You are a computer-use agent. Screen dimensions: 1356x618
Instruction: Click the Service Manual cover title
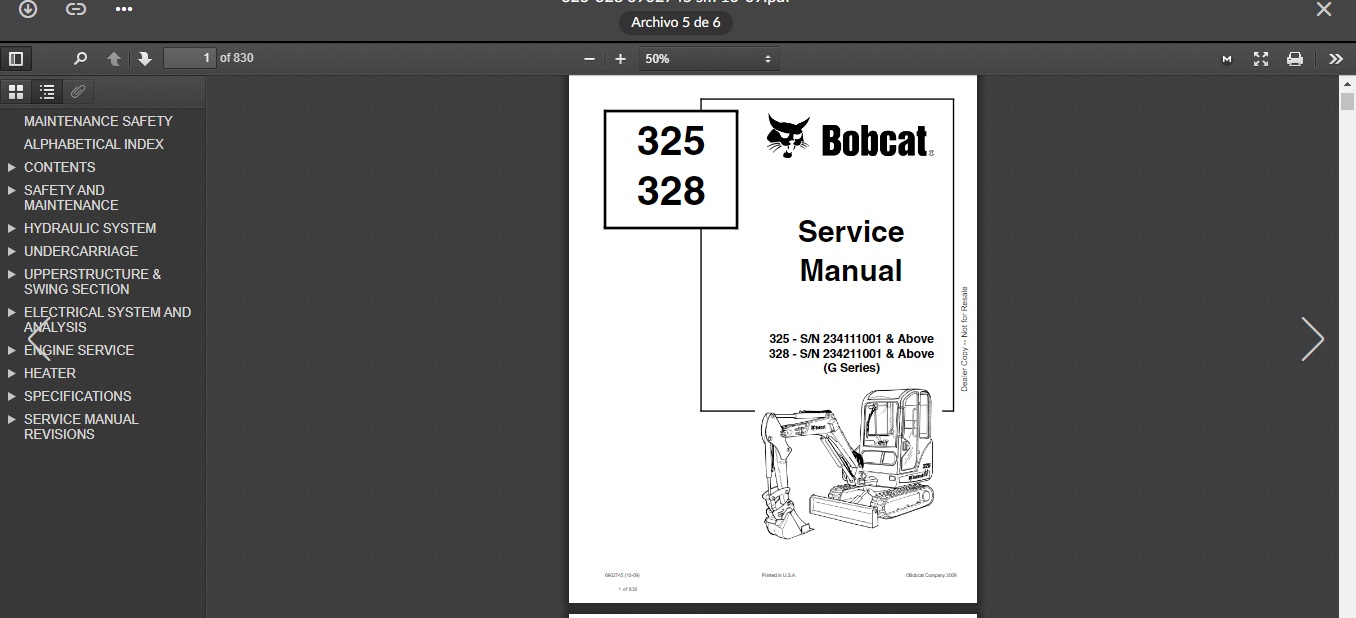tap(851, 251)
